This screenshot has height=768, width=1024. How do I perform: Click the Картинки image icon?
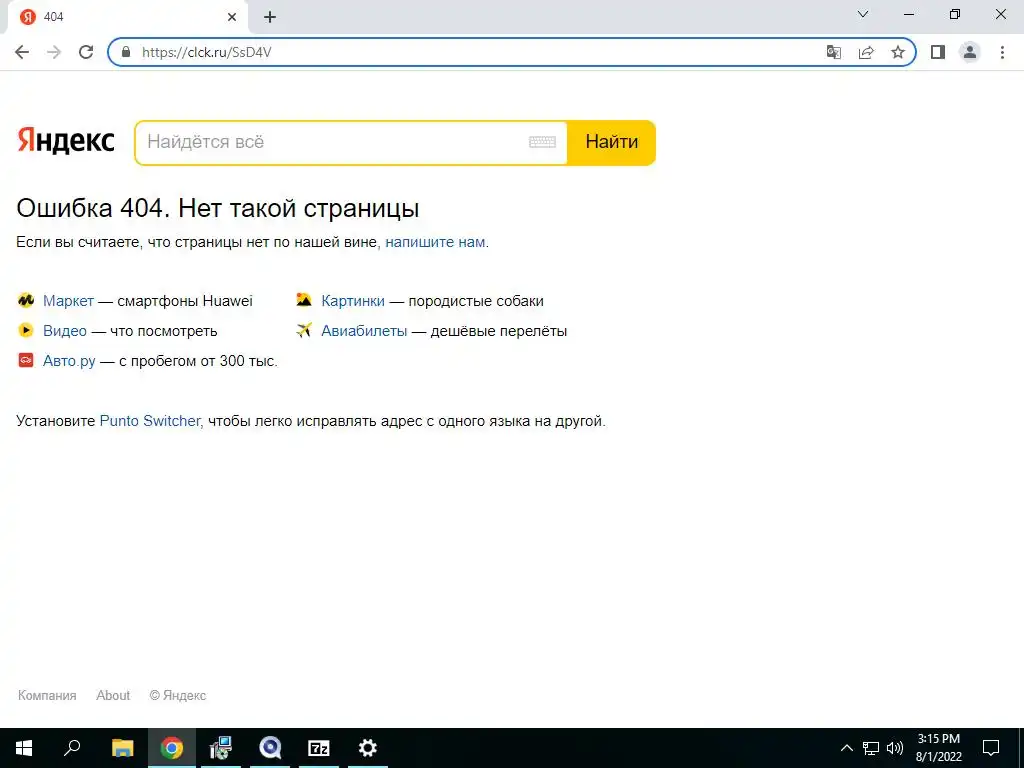(x=304, y=300)
